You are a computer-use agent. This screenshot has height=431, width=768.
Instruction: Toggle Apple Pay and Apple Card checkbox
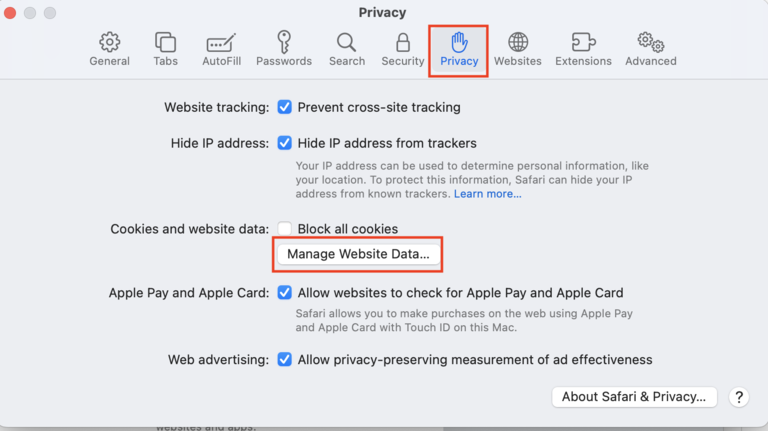tap(285, 293)
